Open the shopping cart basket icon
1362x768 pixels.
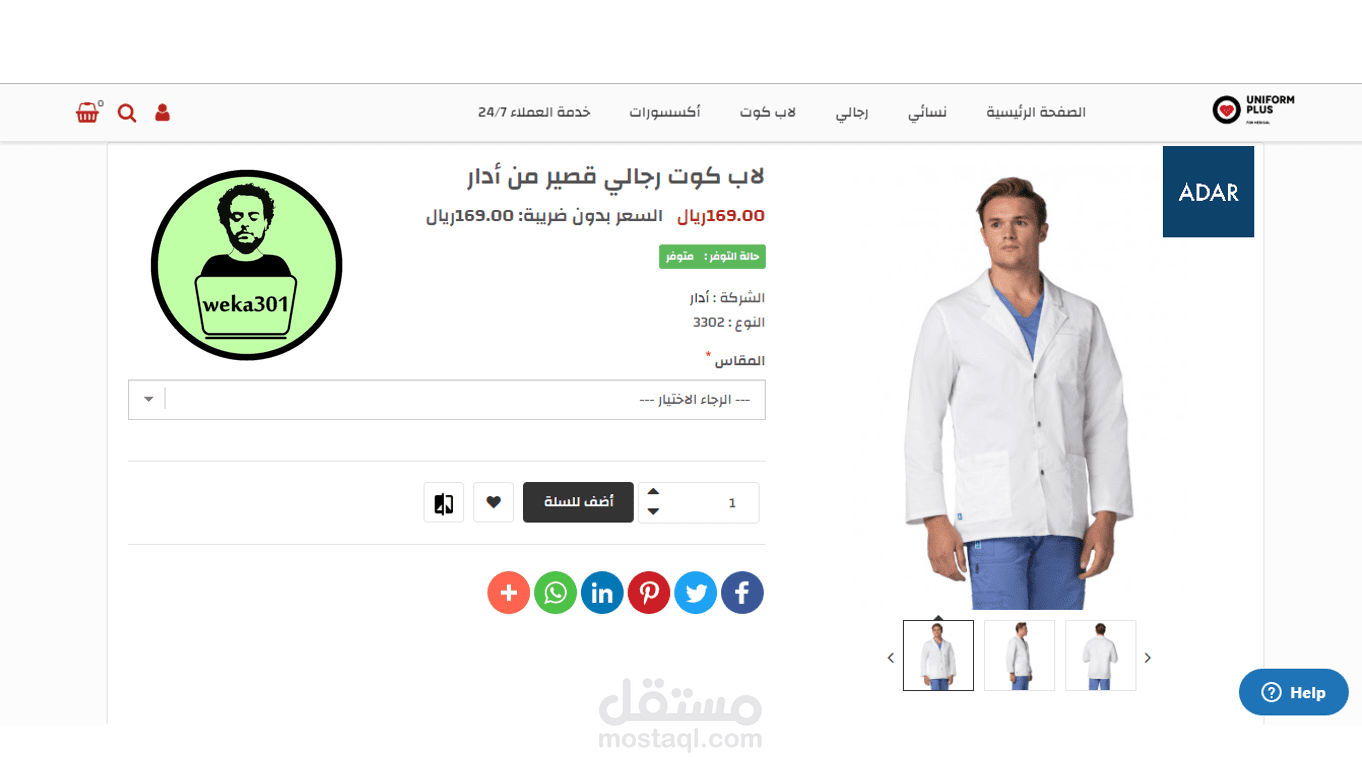coord(88,112)
